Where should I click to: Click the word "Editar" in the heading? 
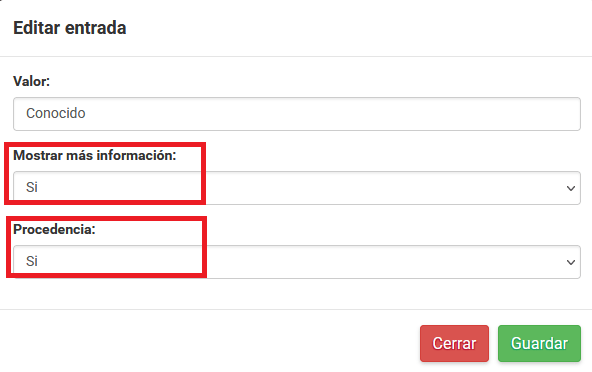pos(37,28)
